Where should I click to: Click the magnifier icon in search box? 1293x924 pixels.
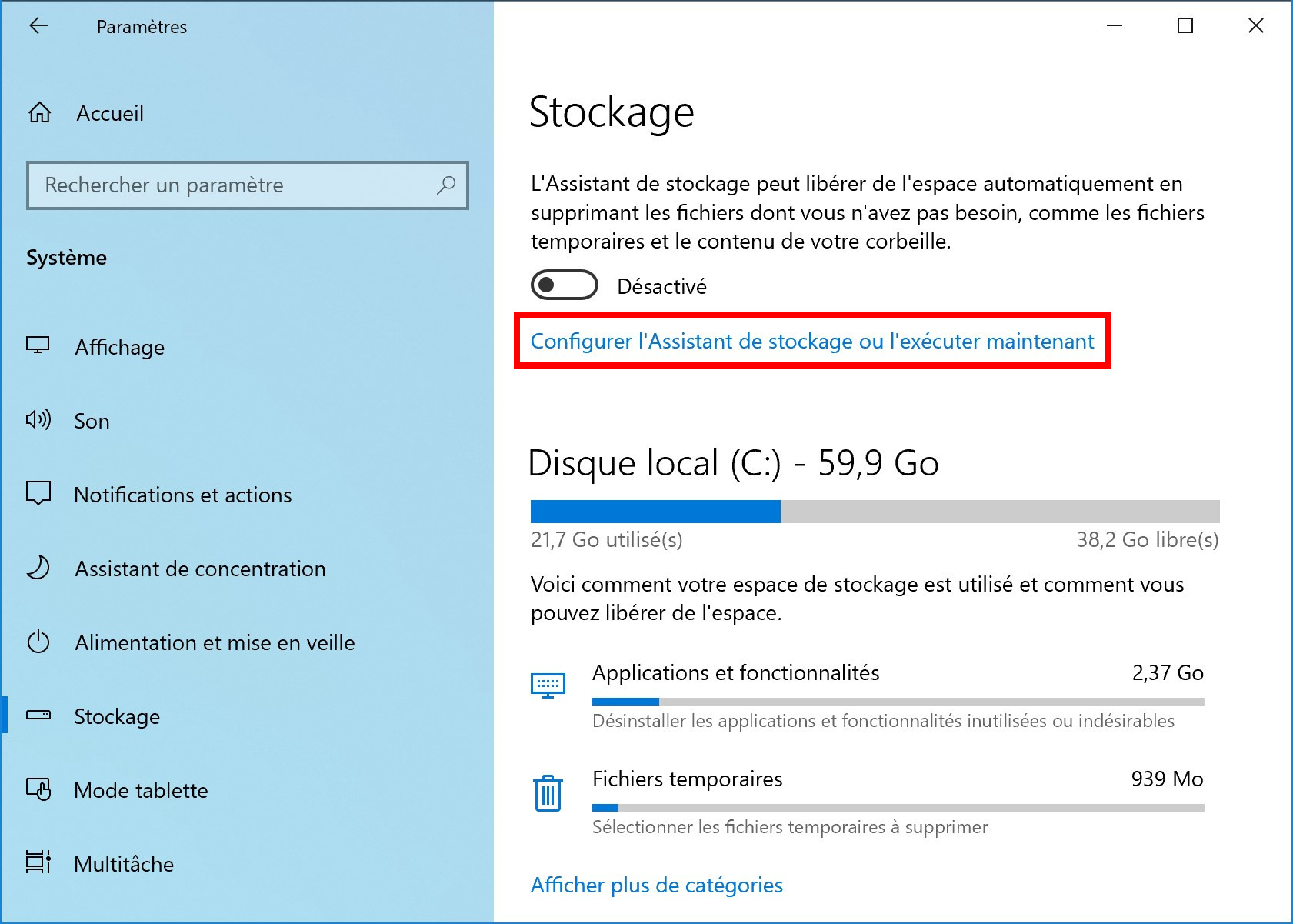pos(446,185)
